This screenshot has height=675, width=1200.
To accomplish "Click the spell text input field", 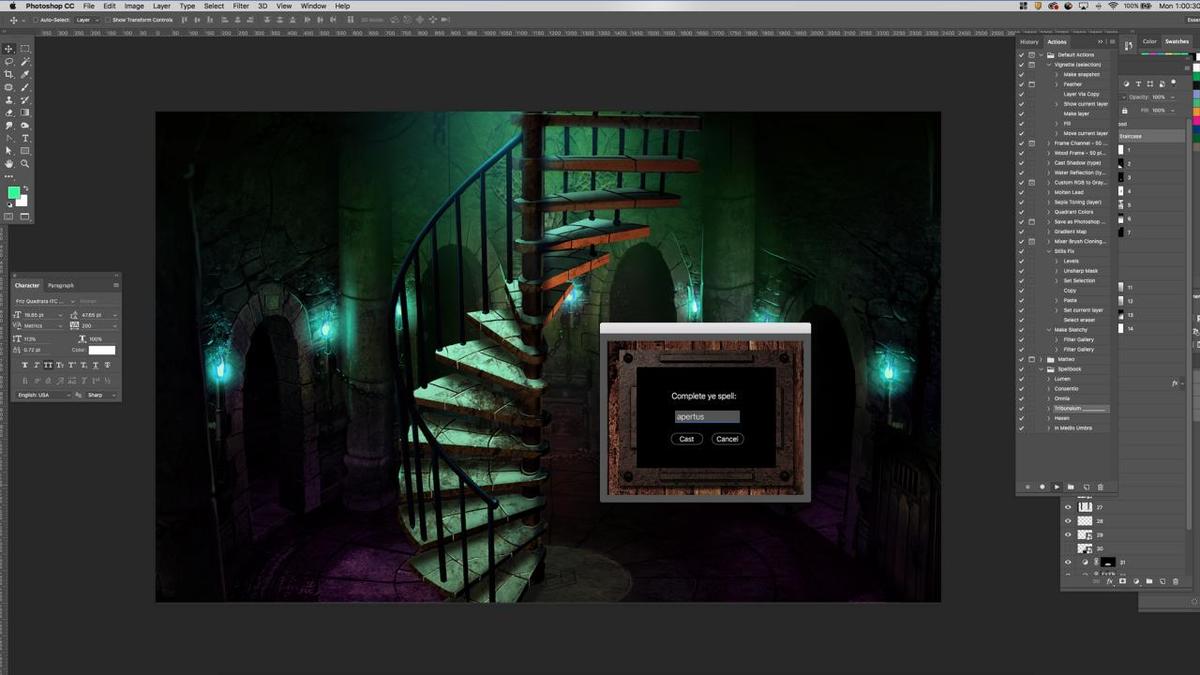I will pos(707,416).
